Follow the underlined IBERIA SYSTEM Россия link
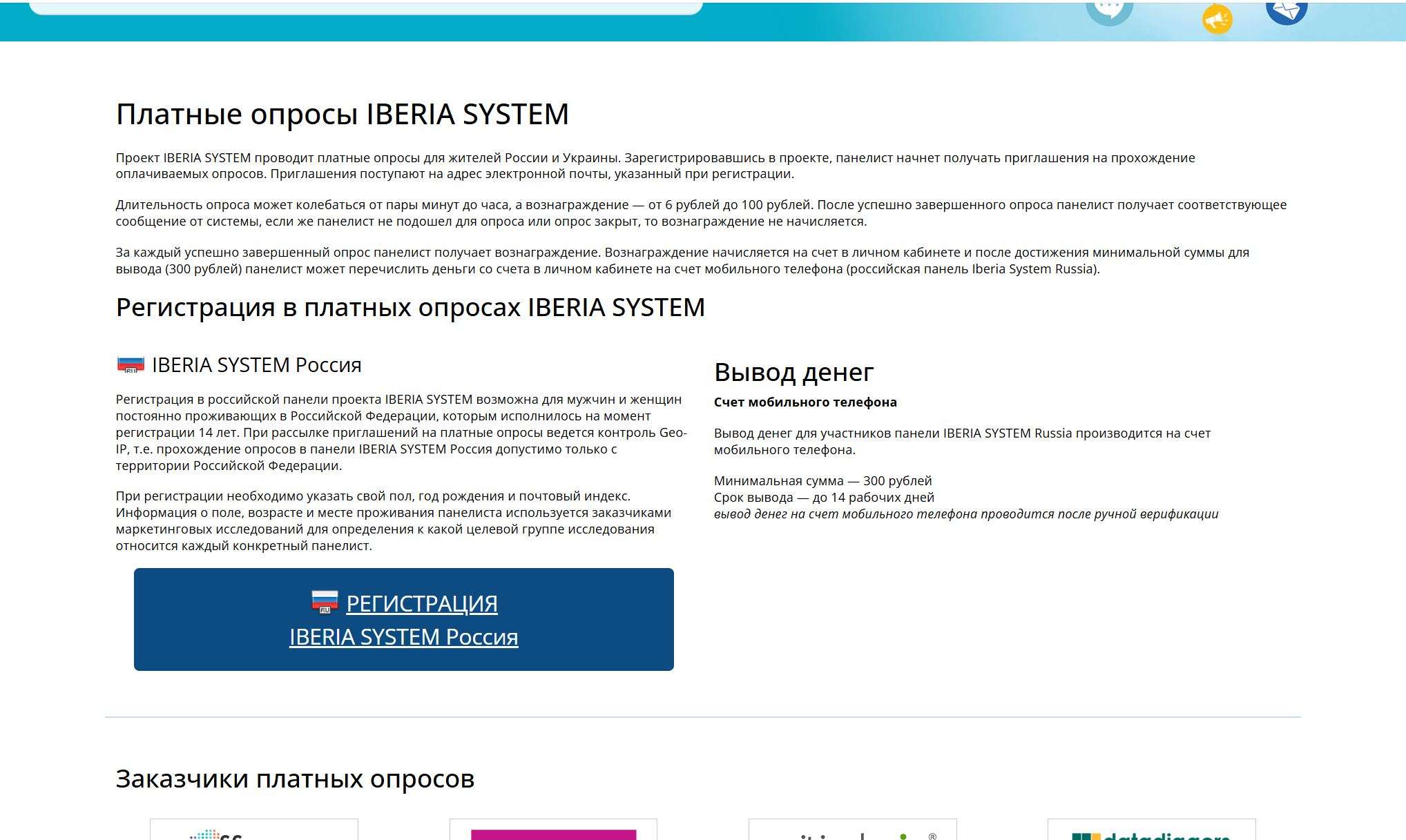 pyautogui.click(x=403, y=636)
